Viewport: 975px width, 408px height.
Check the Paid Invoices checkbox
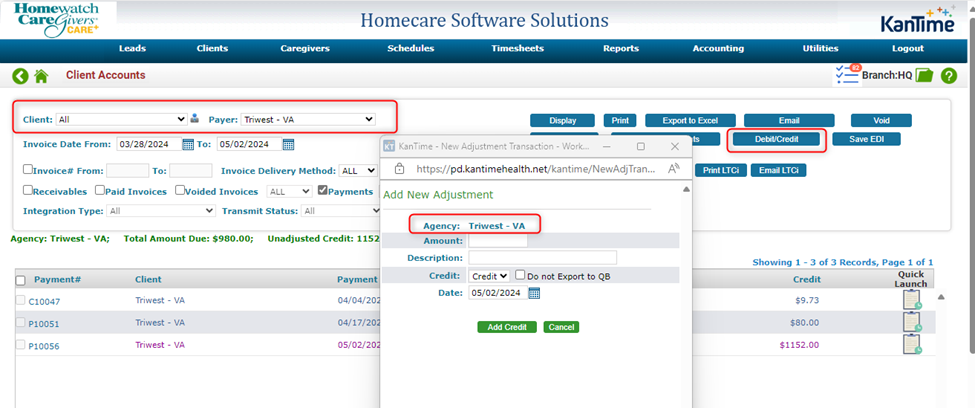tap(101, 190)
